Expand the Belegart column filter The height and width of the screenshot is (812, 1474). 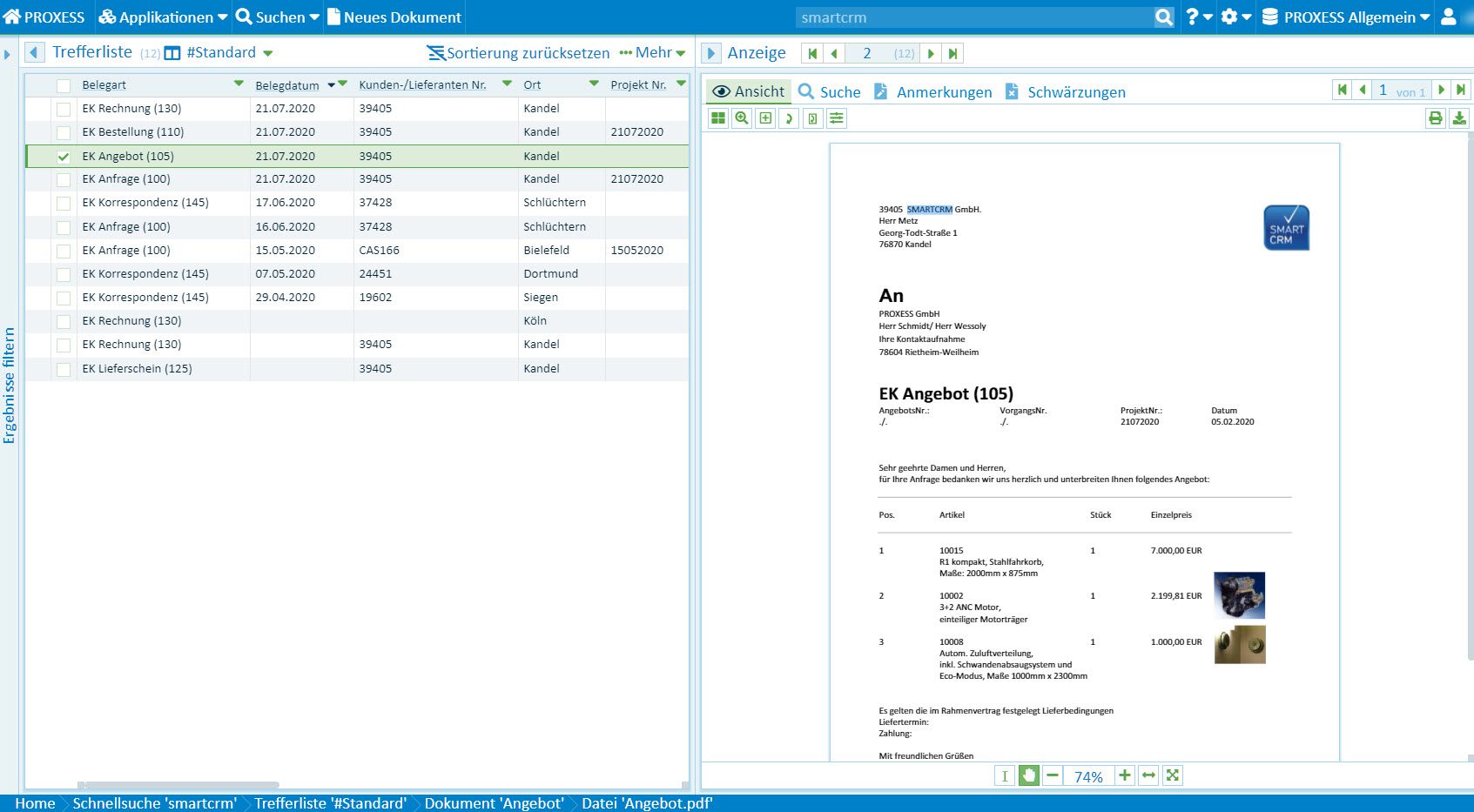[x=237, y=84]
